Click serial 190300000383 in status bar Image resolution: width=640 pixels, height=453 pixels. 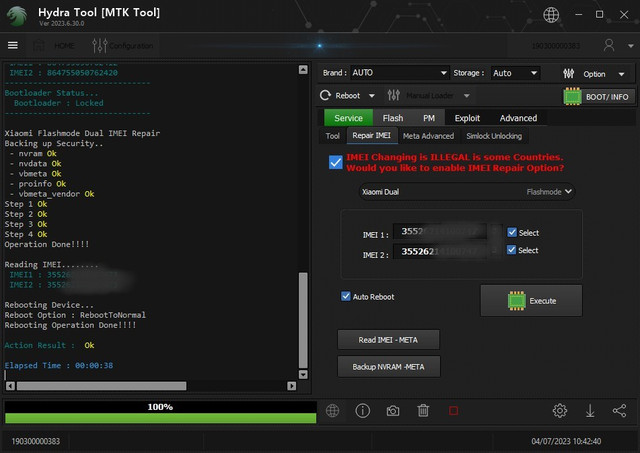click(x=36, y=441)
